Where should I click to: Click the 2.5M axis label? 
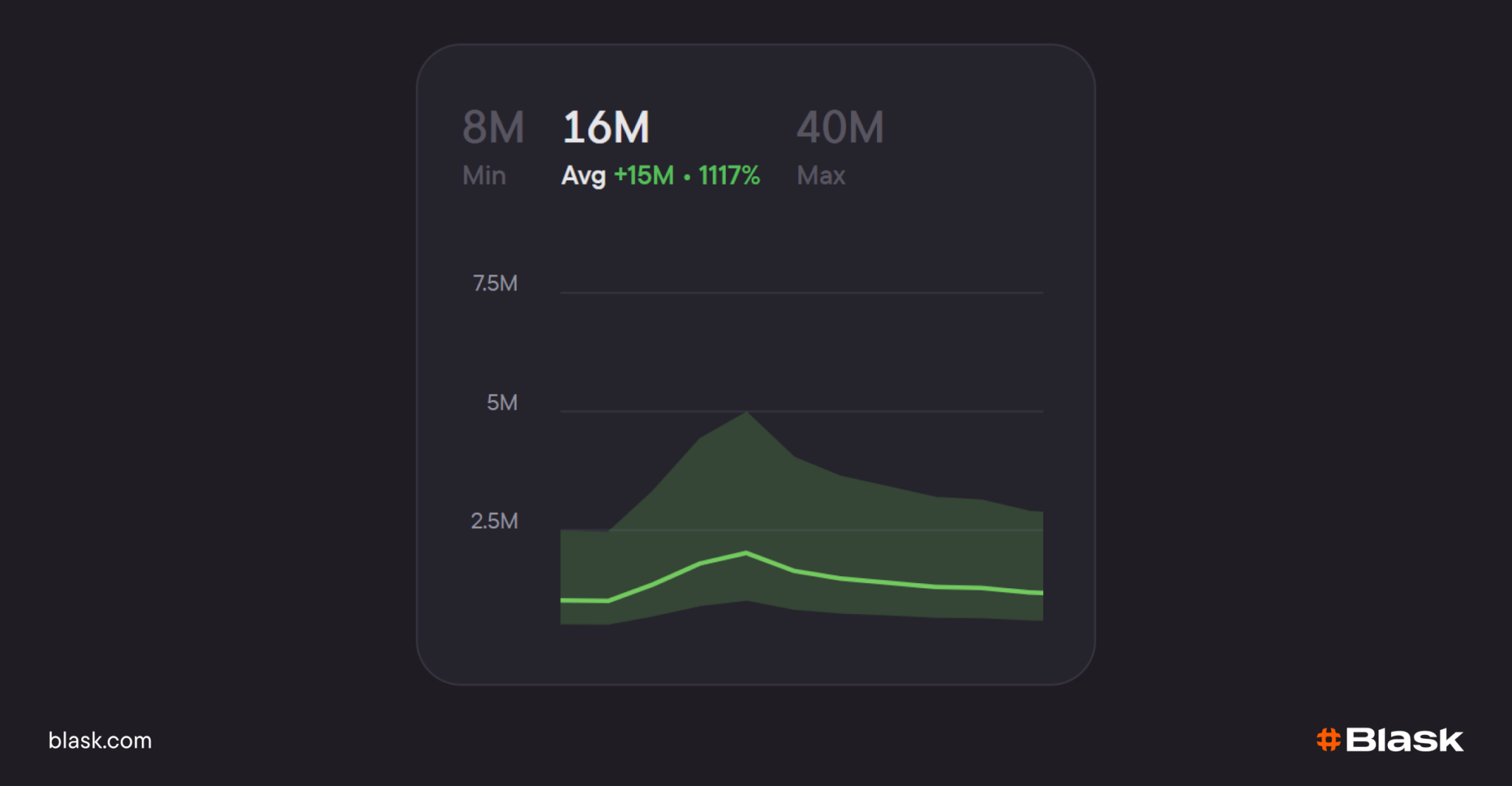pos(495,521)
